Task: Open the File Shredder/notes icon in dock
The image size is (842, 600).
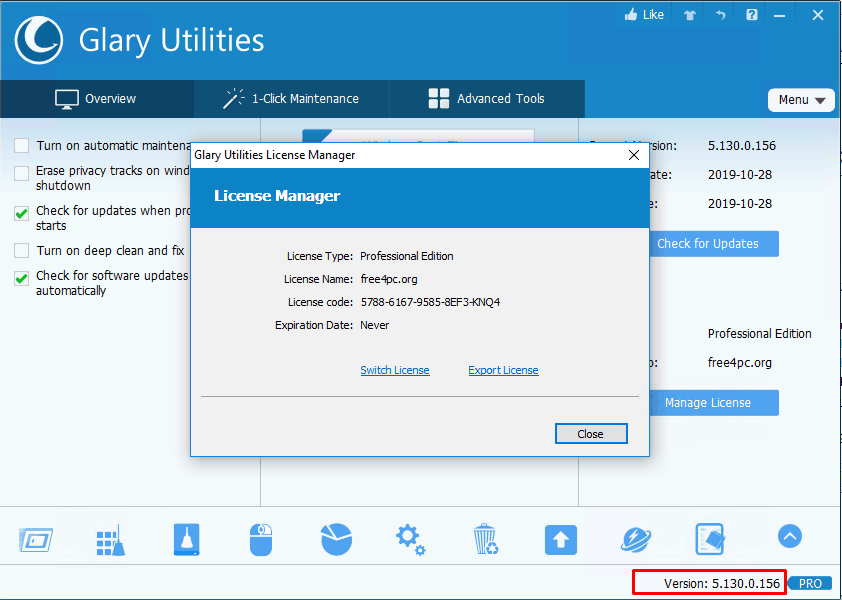Action: tap(710, 539)
